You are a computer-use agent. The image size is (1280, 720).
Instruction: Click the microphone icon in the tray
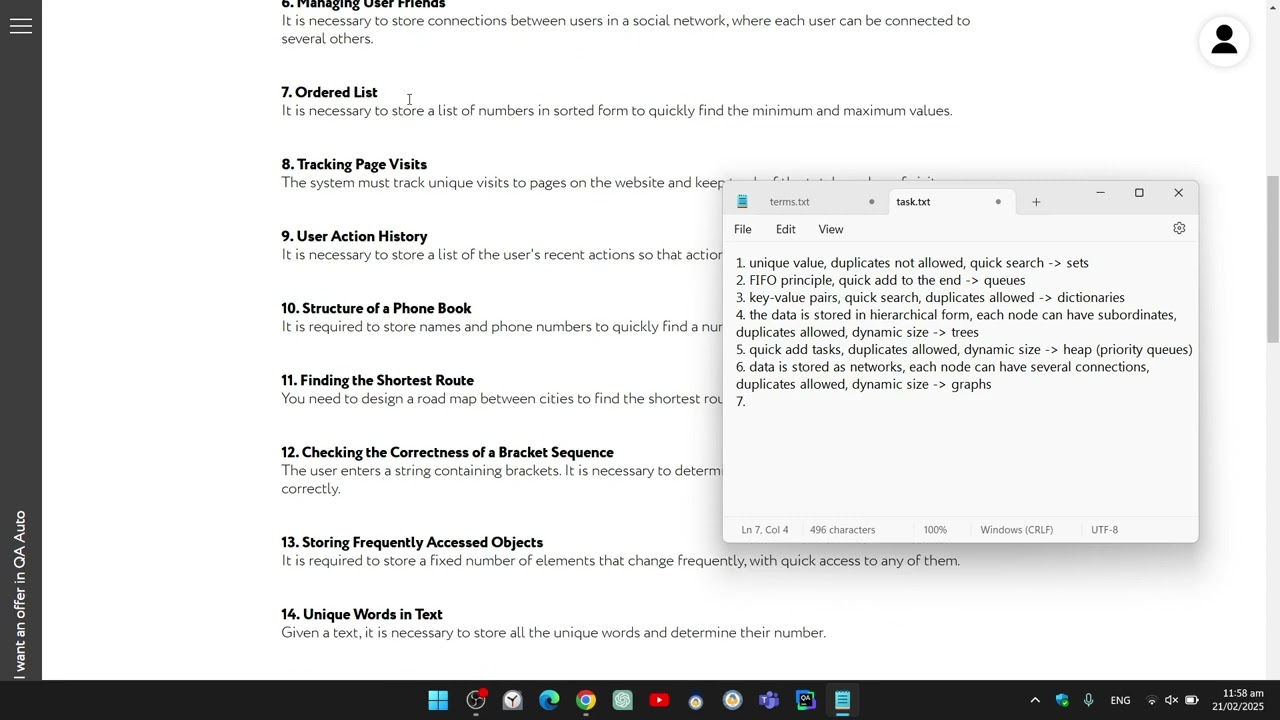pos(1088,700)
